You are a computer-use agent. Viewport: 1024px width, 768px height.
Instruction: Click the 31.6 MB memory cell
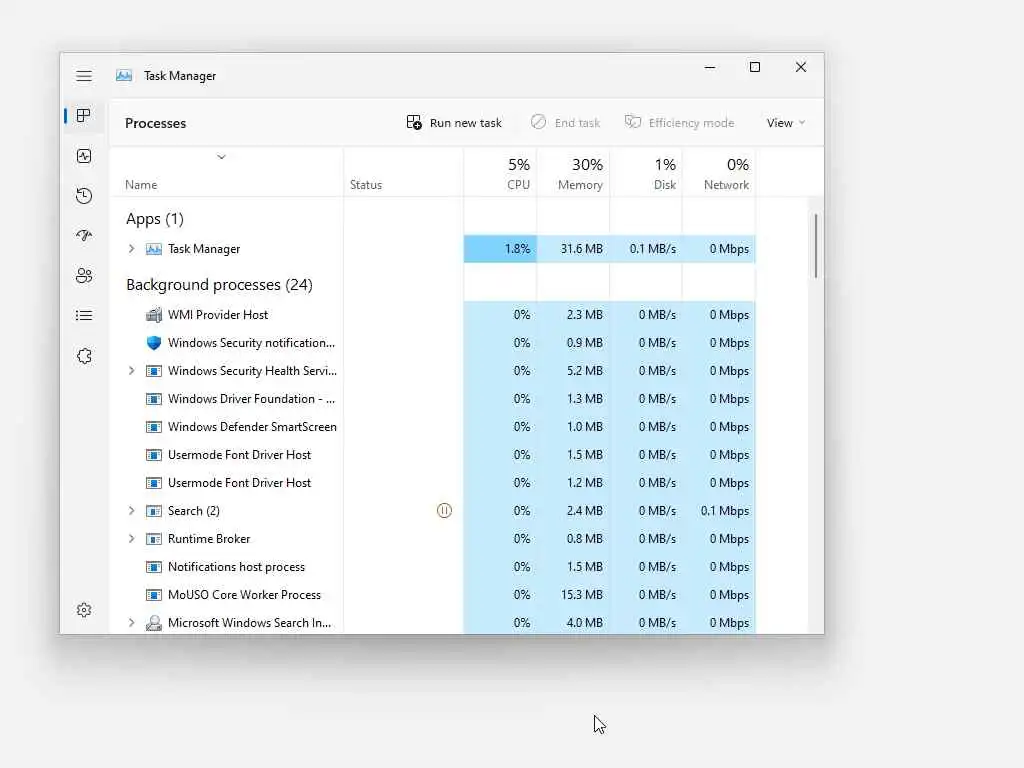573,249
